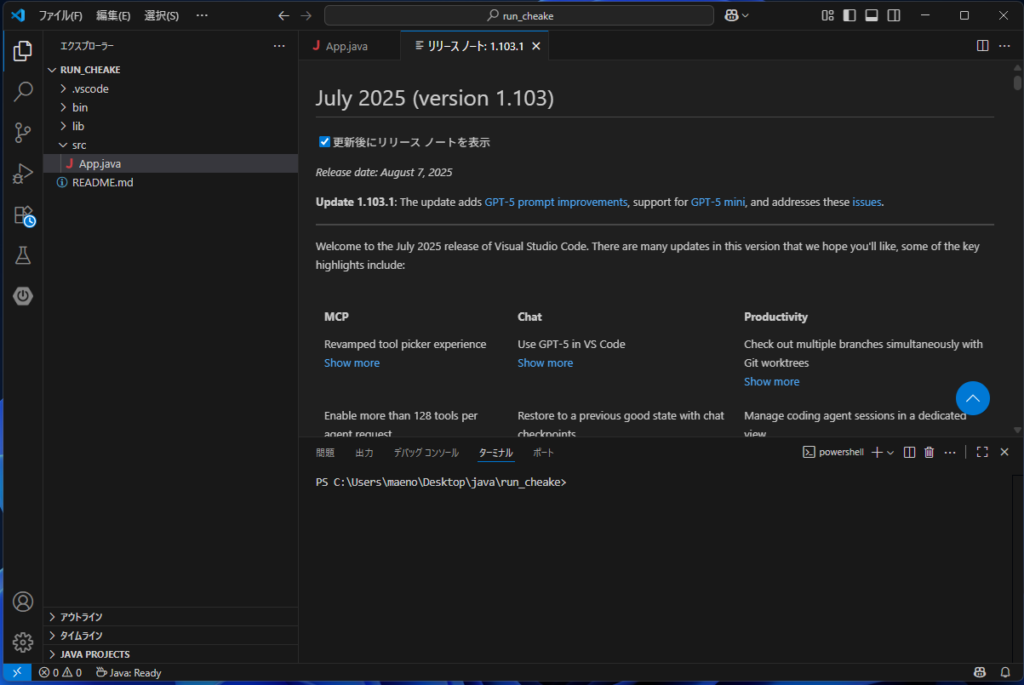Go forward with the right arrow

306,16
